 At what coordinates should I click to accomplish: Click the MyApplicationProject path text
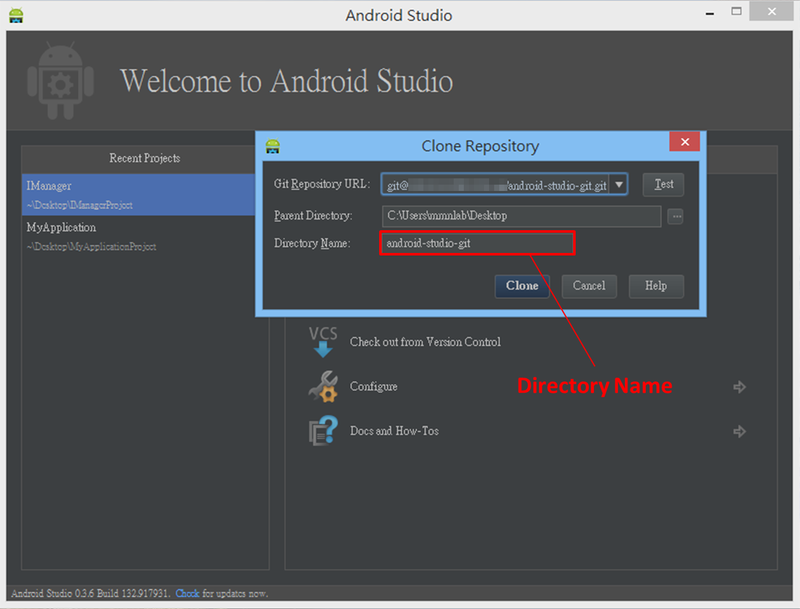[92, 247]
